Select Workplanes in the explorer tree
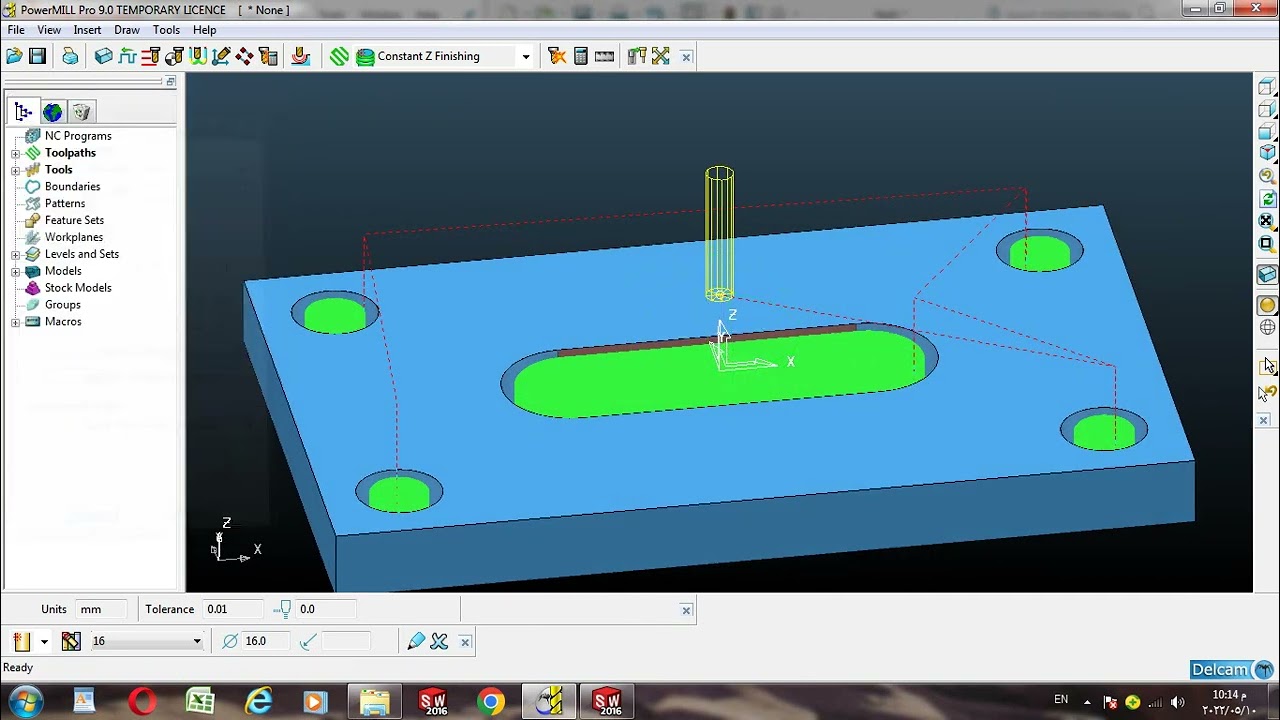This screenshot has height=720, width=1280. coord(74,237)
